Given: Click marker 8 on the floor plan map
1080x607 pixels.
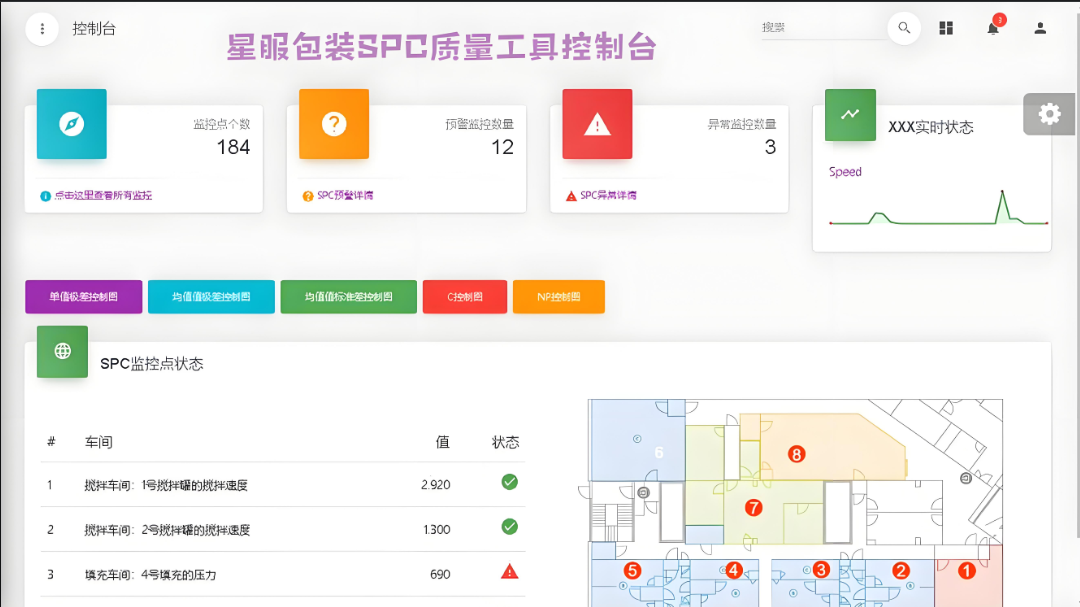Looking at the screenshot, I should [x=795, y=453].
